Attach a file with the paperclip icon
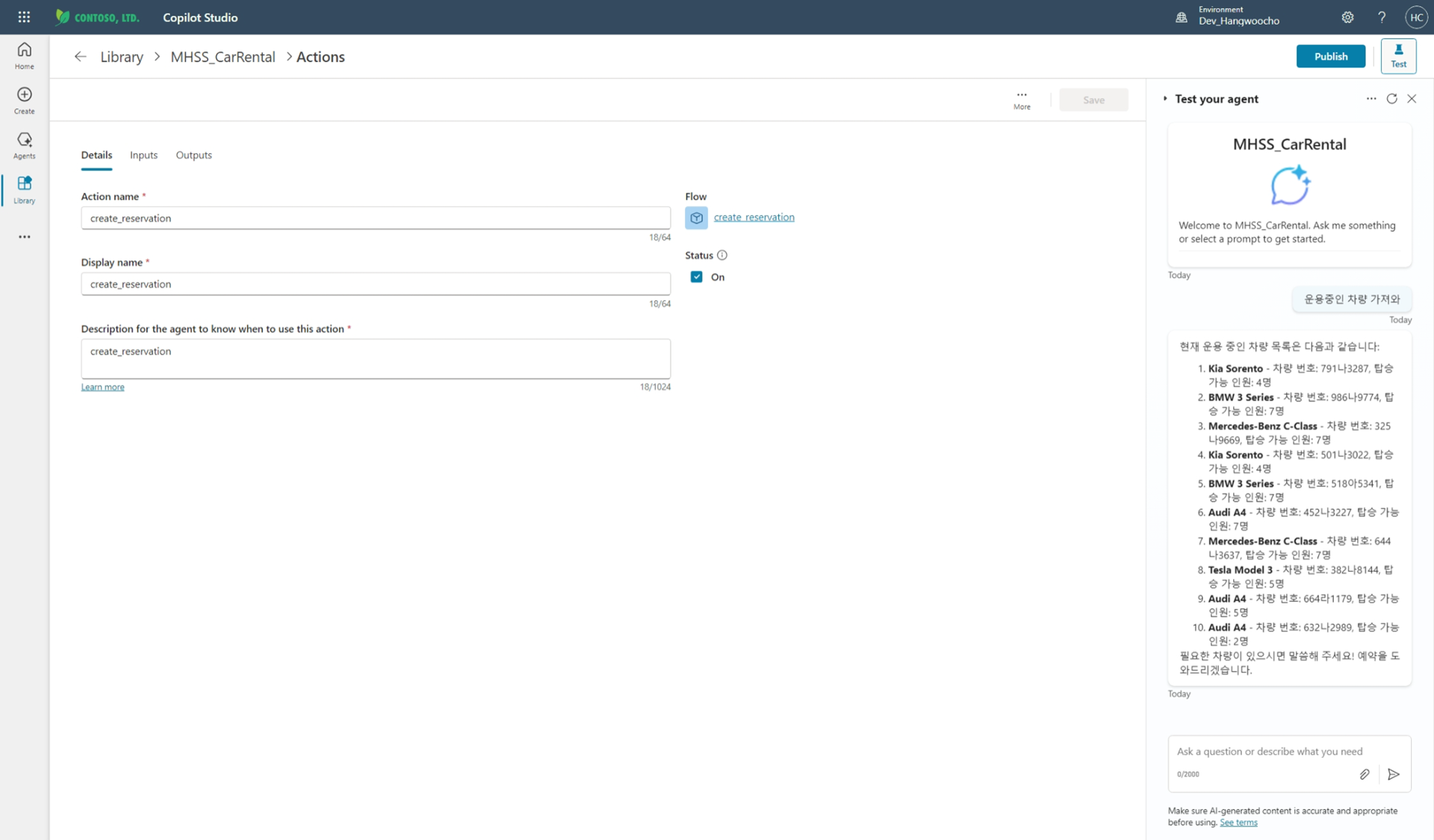Viewport: 1434px width, 840px height. click(1365, 774)
